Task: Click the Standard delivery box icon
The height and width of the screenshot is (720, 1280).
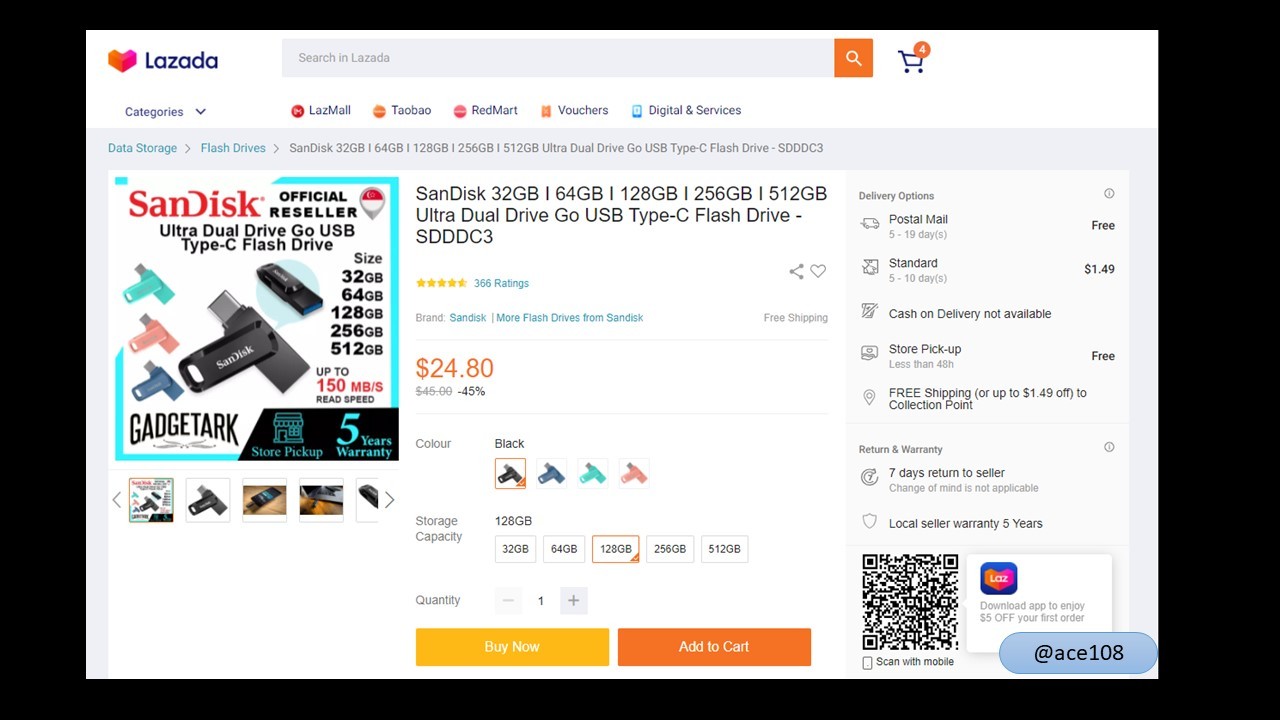Action: (x=870, y=267)
